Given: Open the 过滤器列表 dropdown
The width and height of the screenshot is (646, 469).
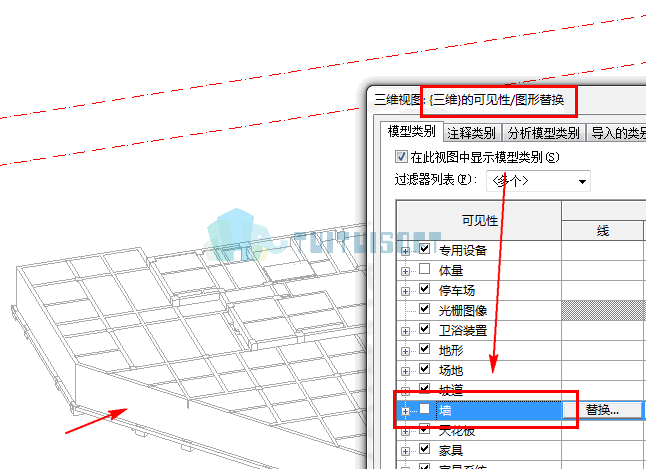Looking at the screenshot, I should [x=538, y=181].
